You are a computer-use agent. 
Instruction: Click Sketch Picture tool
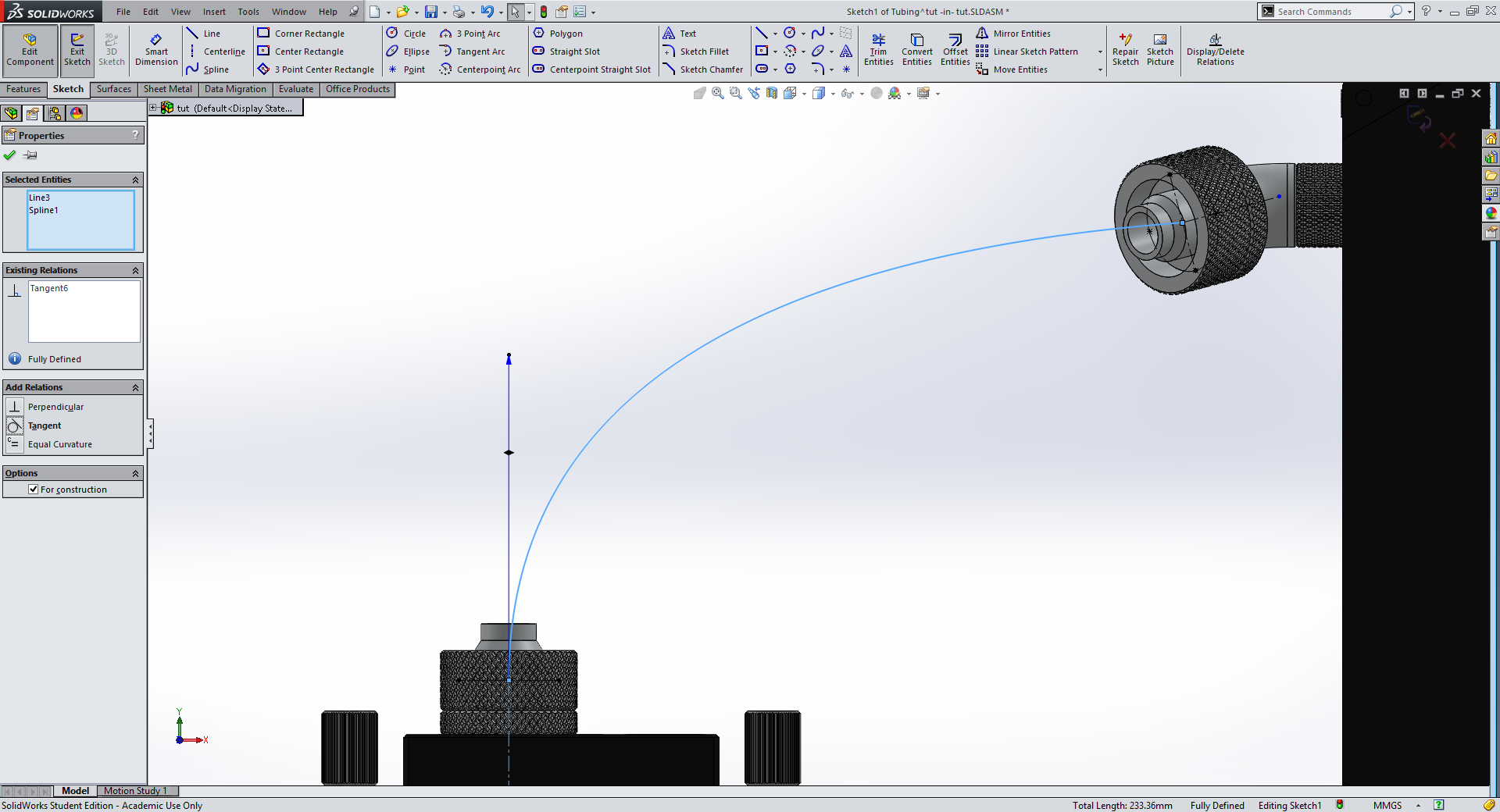click(1160, 50)
